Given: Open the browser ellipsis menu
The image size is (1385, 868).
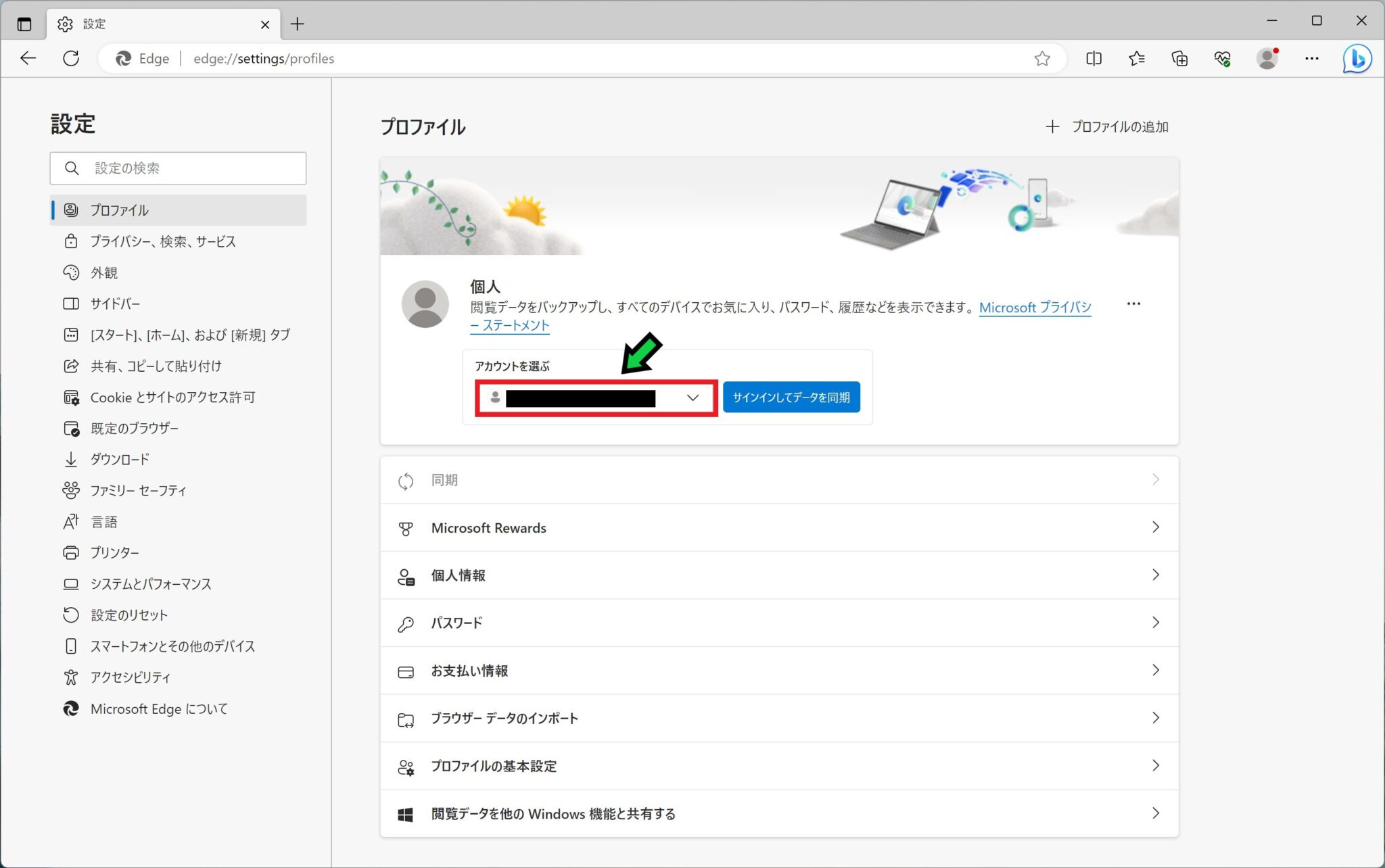Looking at the screenshot, I should pyautogui.click(x=1312, y=58).
